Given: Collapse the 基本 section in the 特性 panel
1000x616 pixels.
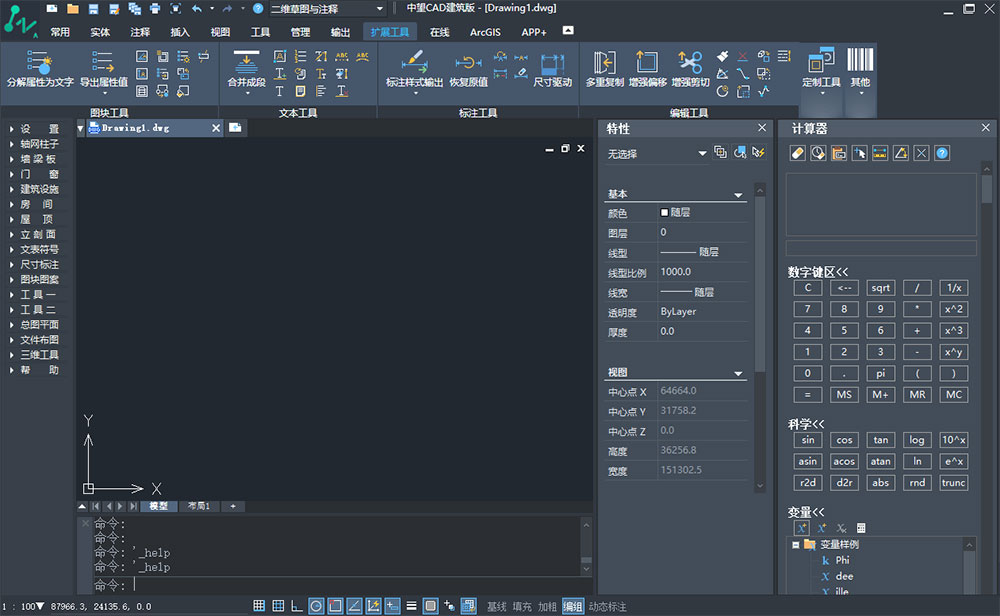Looking at the screenshot, I should click(737, 193).
